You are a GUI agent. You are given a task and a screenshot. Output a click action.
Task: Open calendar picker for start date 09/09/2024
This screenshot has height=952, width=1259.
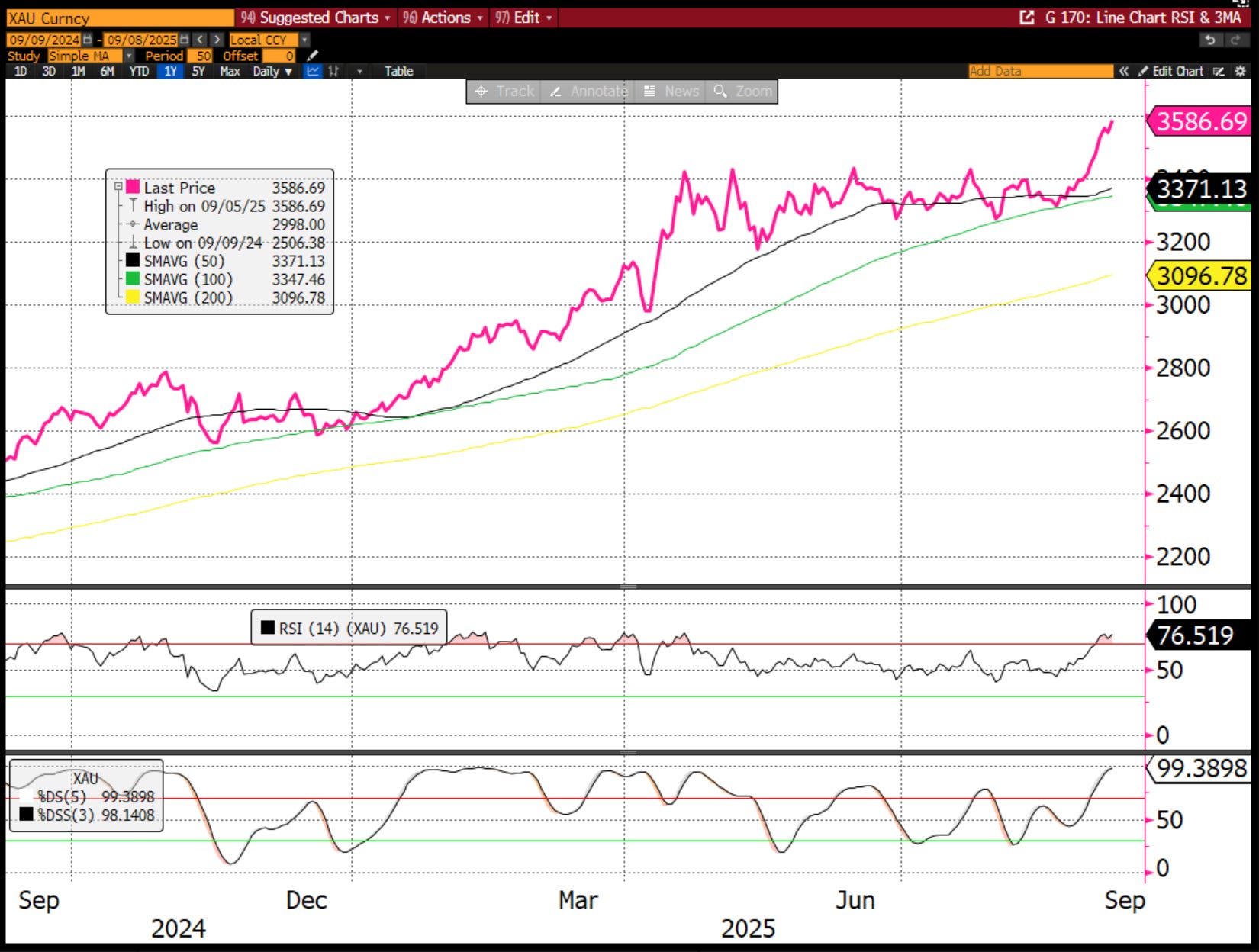pos(87,40)
